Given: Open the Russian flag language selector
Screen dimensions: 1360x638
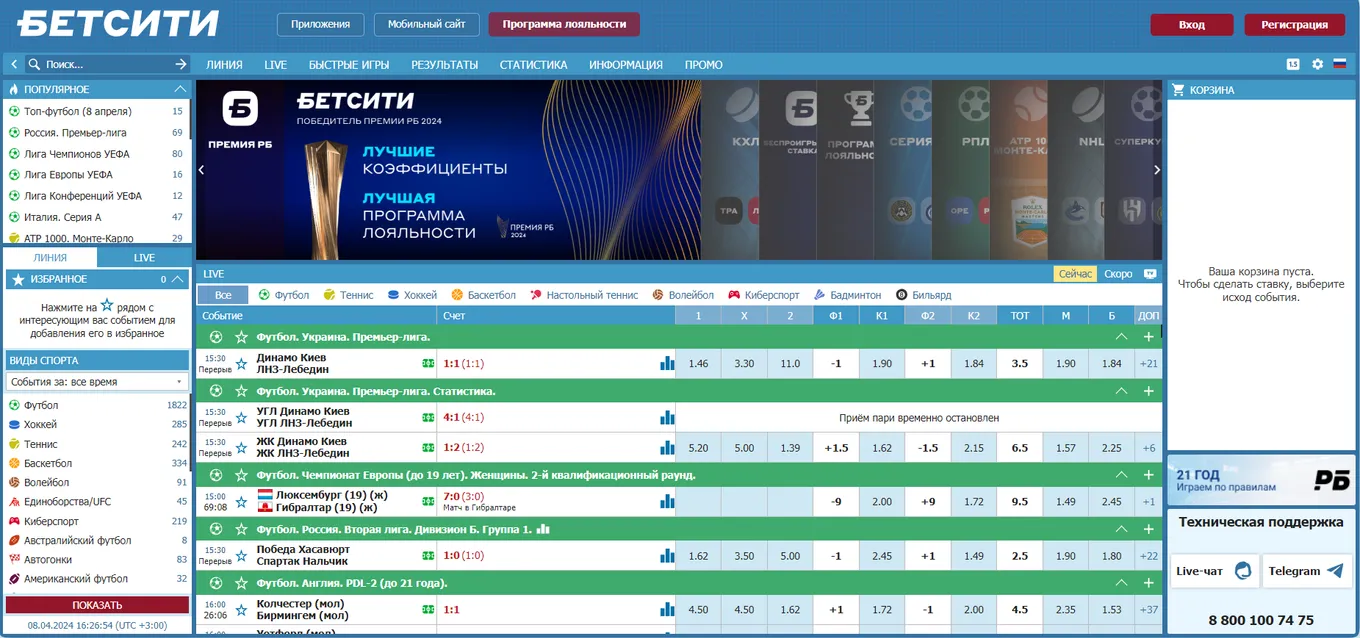Looking at the screenshot, I should [1340, 64].
